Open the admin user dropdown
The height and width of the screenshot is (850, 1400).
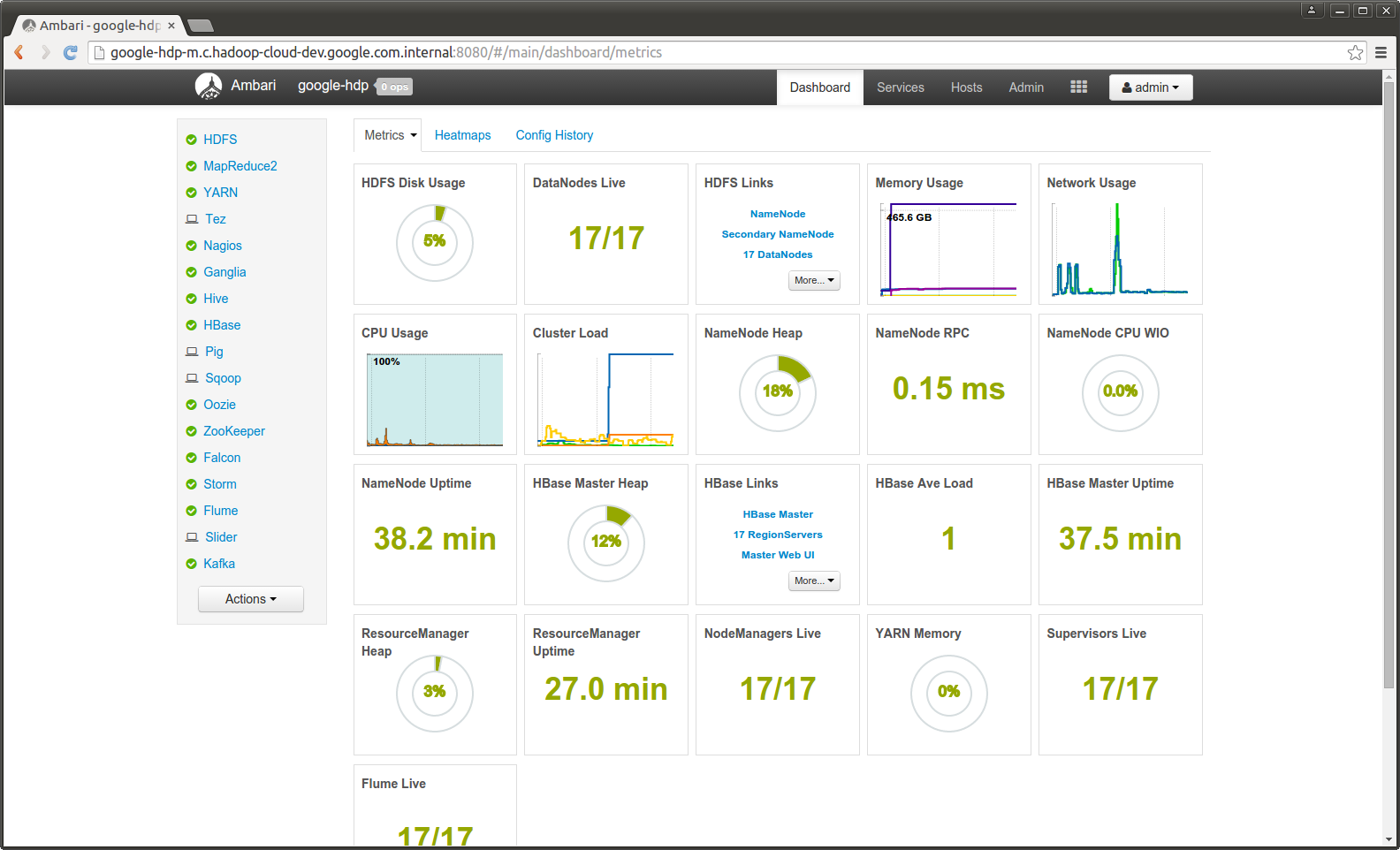pyautogui.click(x=1151, y=87)
